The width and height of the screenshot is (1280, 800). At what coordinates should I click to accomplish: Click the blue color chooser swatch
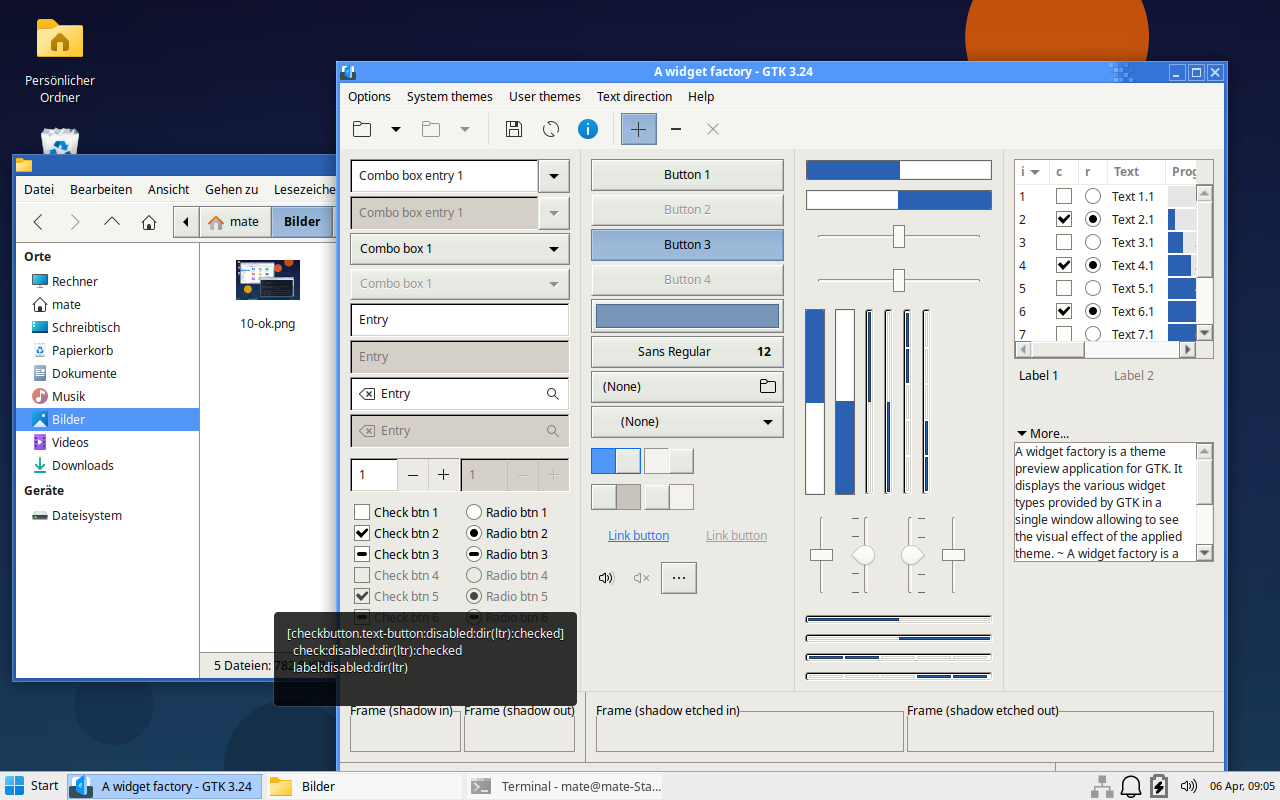pos(687,316)
